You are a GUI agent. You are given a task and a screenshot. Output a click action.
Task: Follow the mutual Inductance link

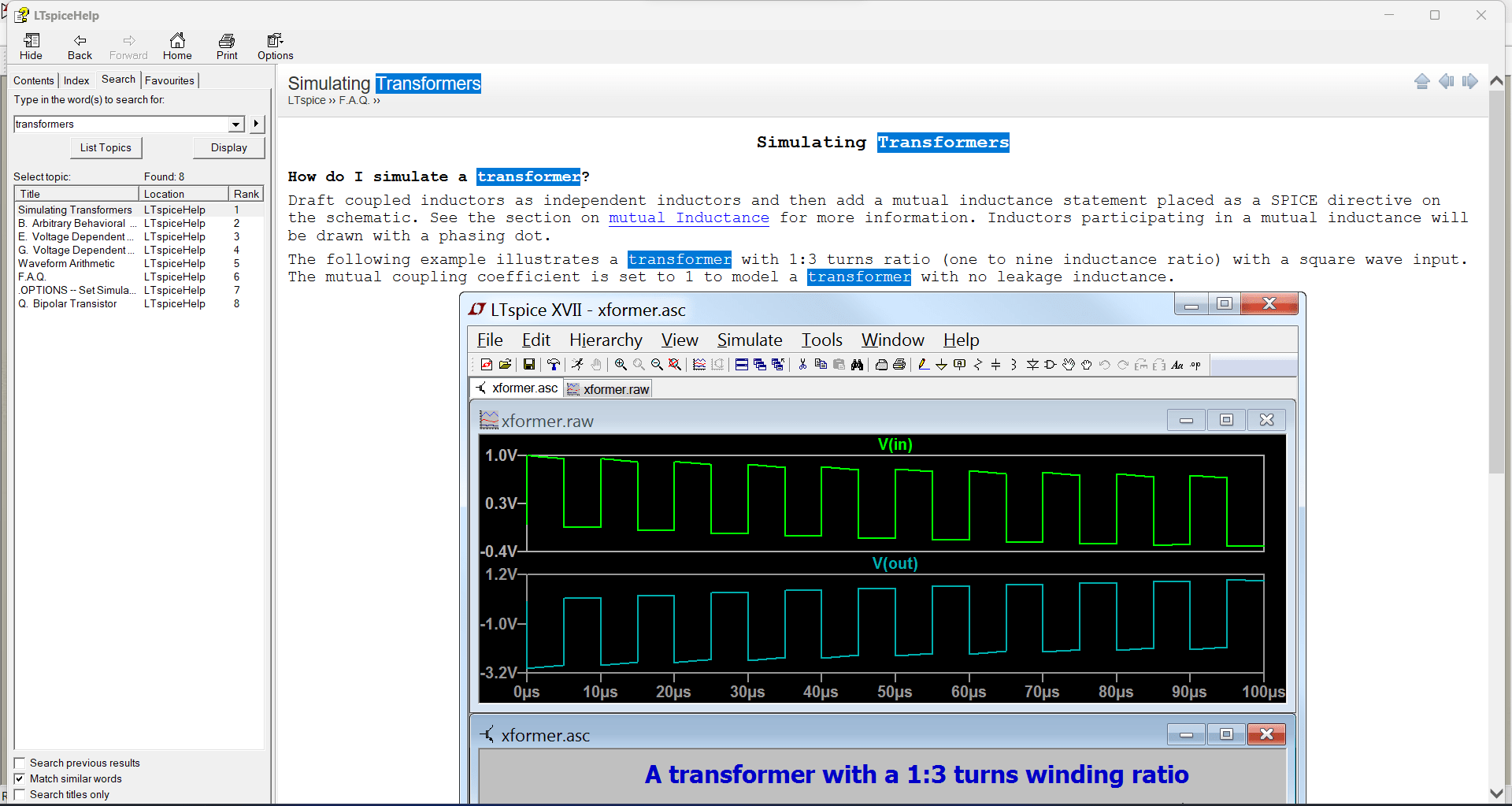pos(689,218)
